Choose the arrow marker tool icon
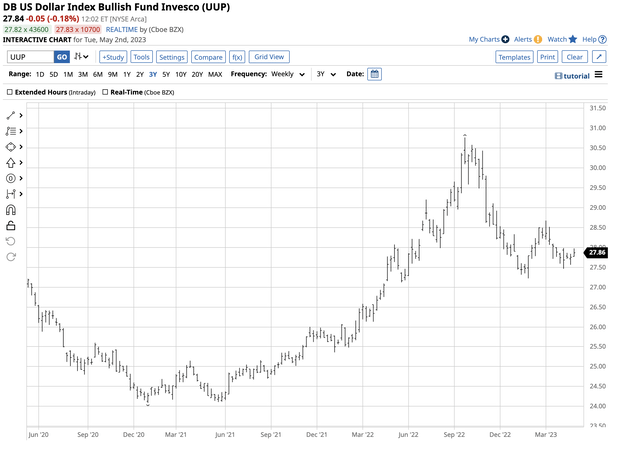 point(11,163)
